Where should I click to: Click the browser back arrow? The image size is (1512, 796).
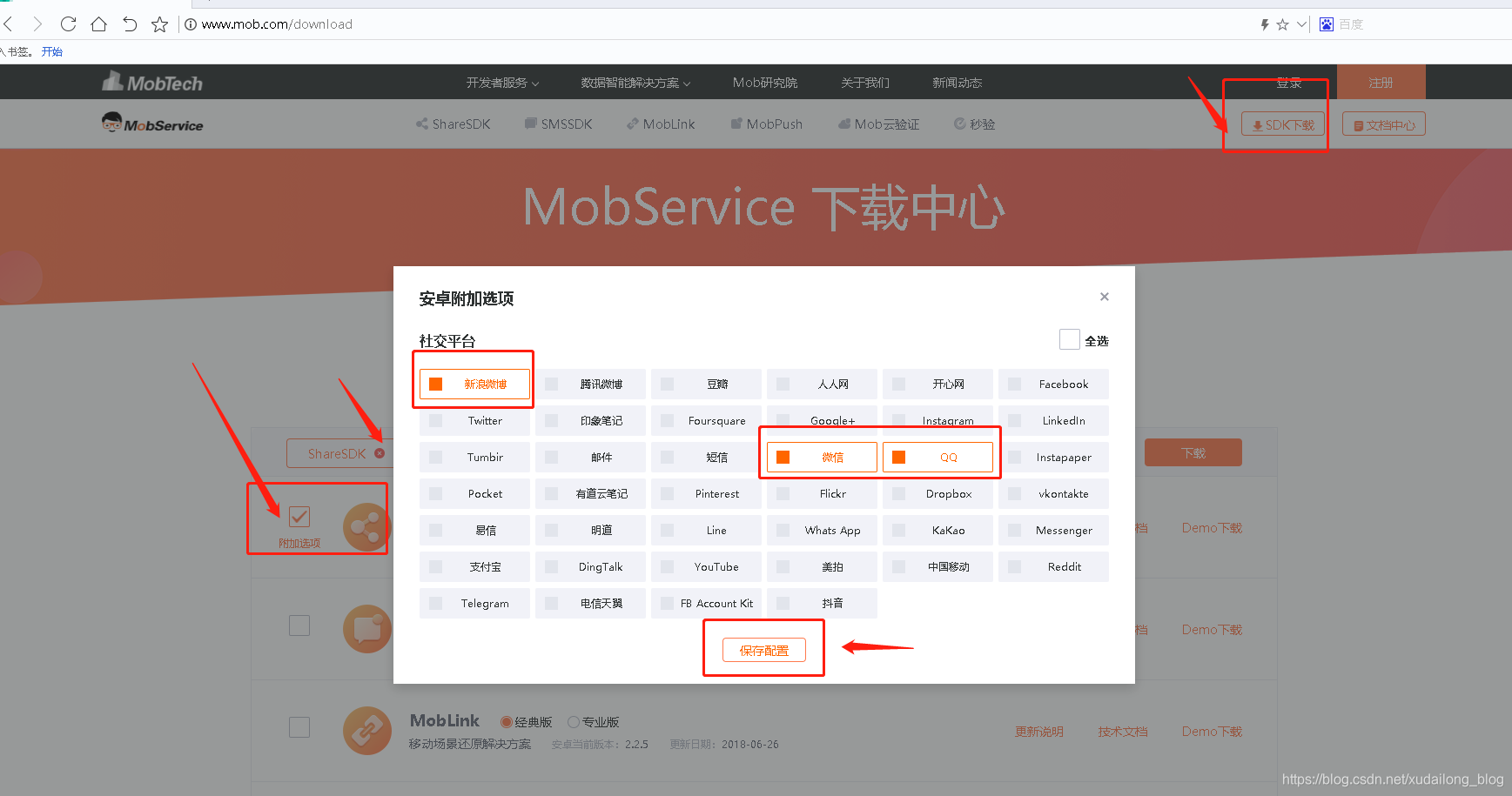pyautogui.click(x=8, y=24)
